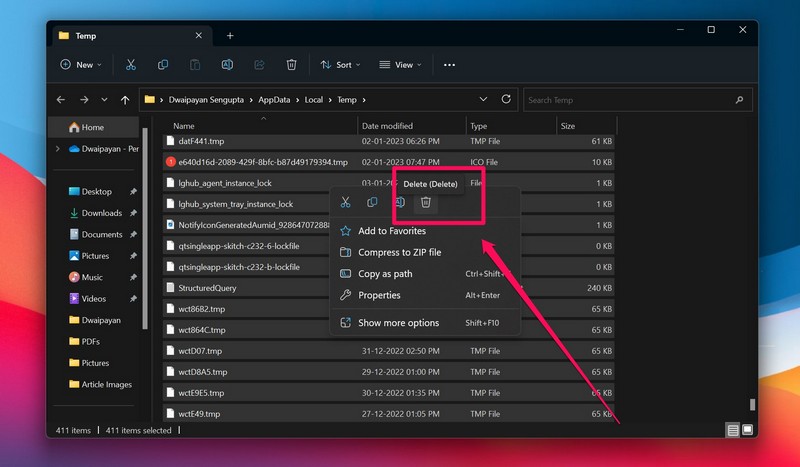Expand the address bar history chevron
Image resolution: width=800 pixels, height=467 pixels.
tap(484, 100)
